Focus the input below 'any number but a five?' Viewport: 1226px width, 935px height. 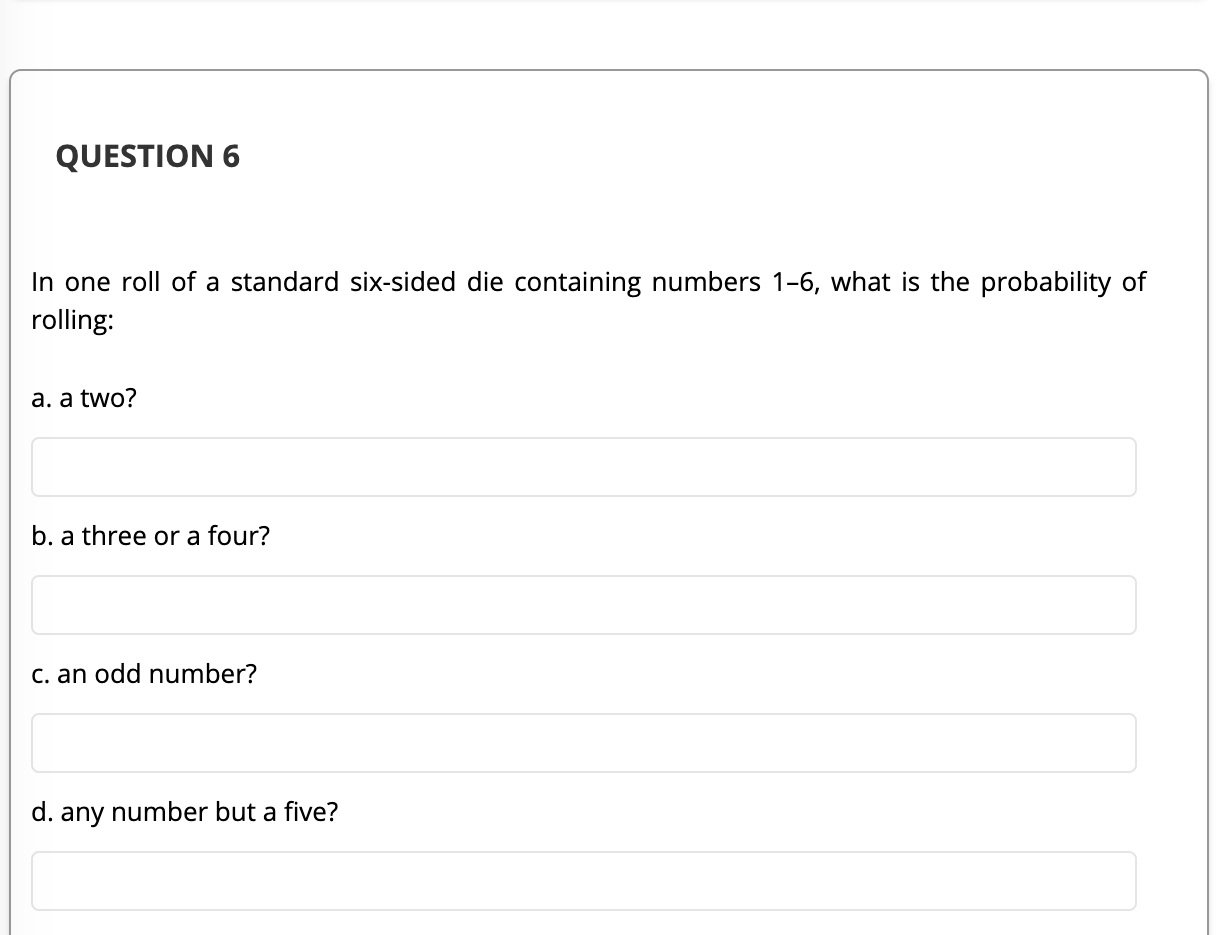pyautogui.click(x=583, y=880)
